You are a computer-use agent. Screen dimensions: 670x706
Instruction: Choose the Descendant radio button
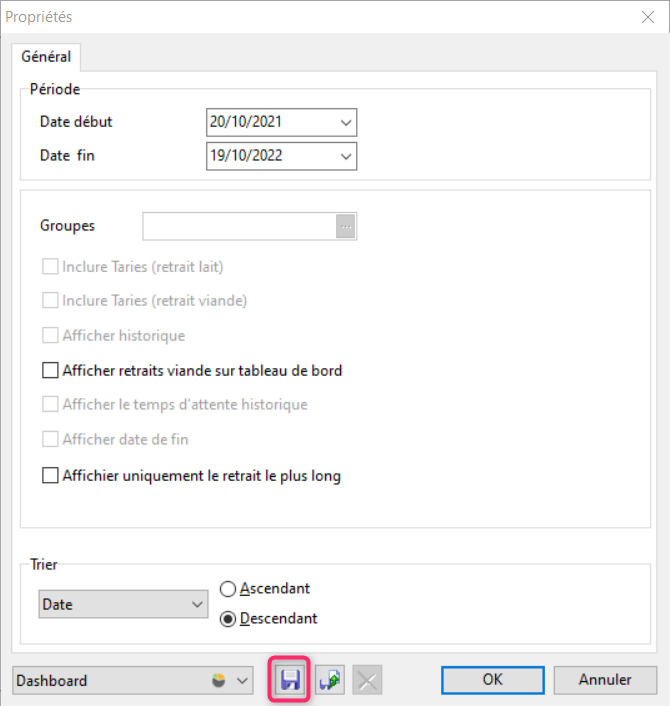[227, 619]
